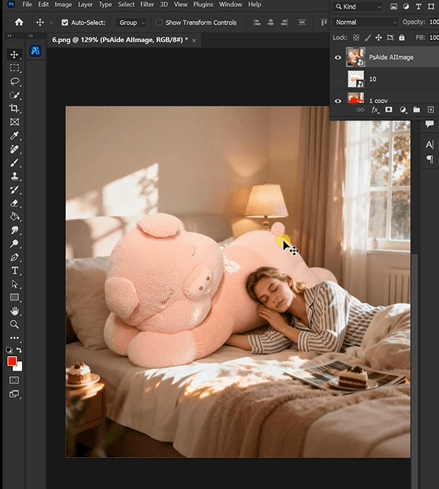Viewport: 439px width, 489px height.
Task: Link layers icon in Layers panel
Action: click(360, 110)
